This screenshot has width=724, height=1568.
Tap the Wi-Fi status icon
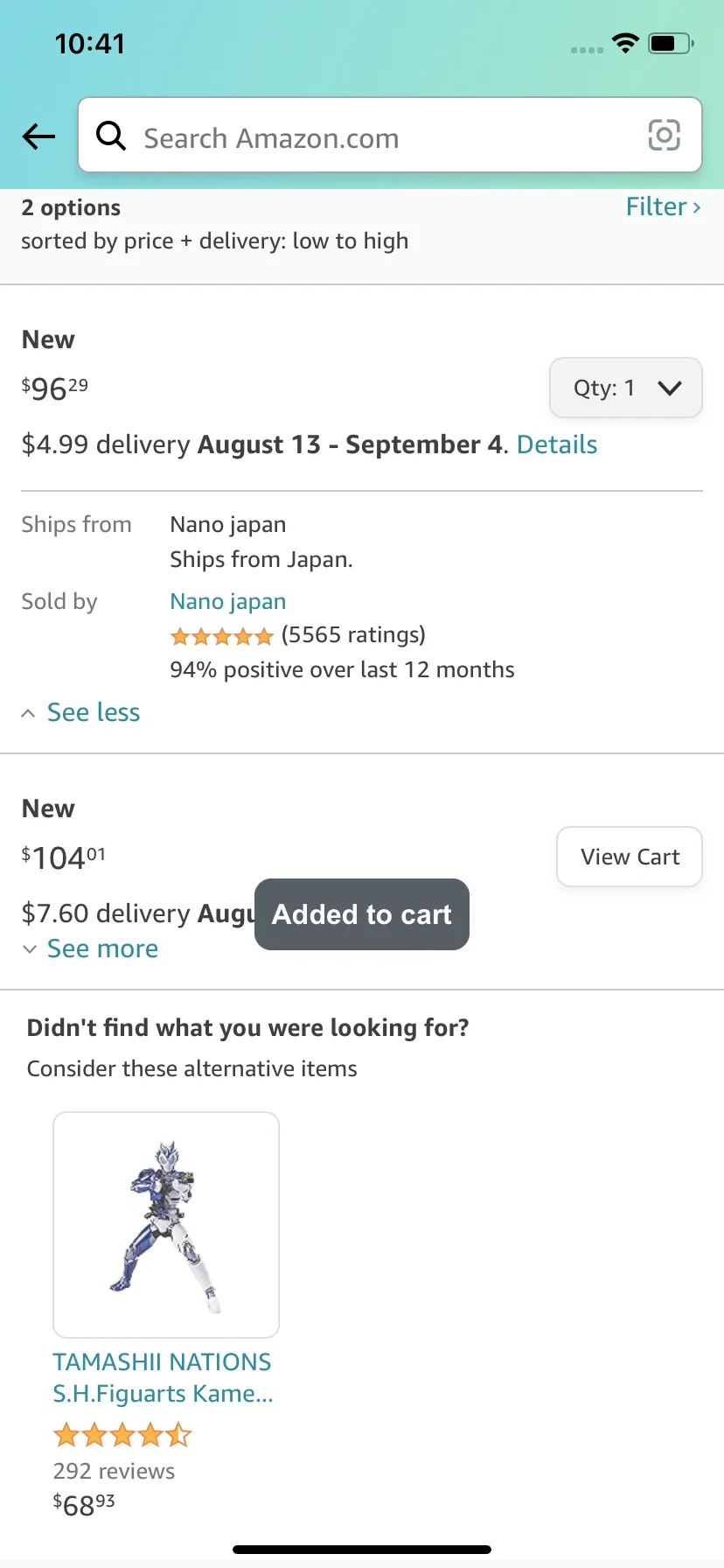coord(625,43)
